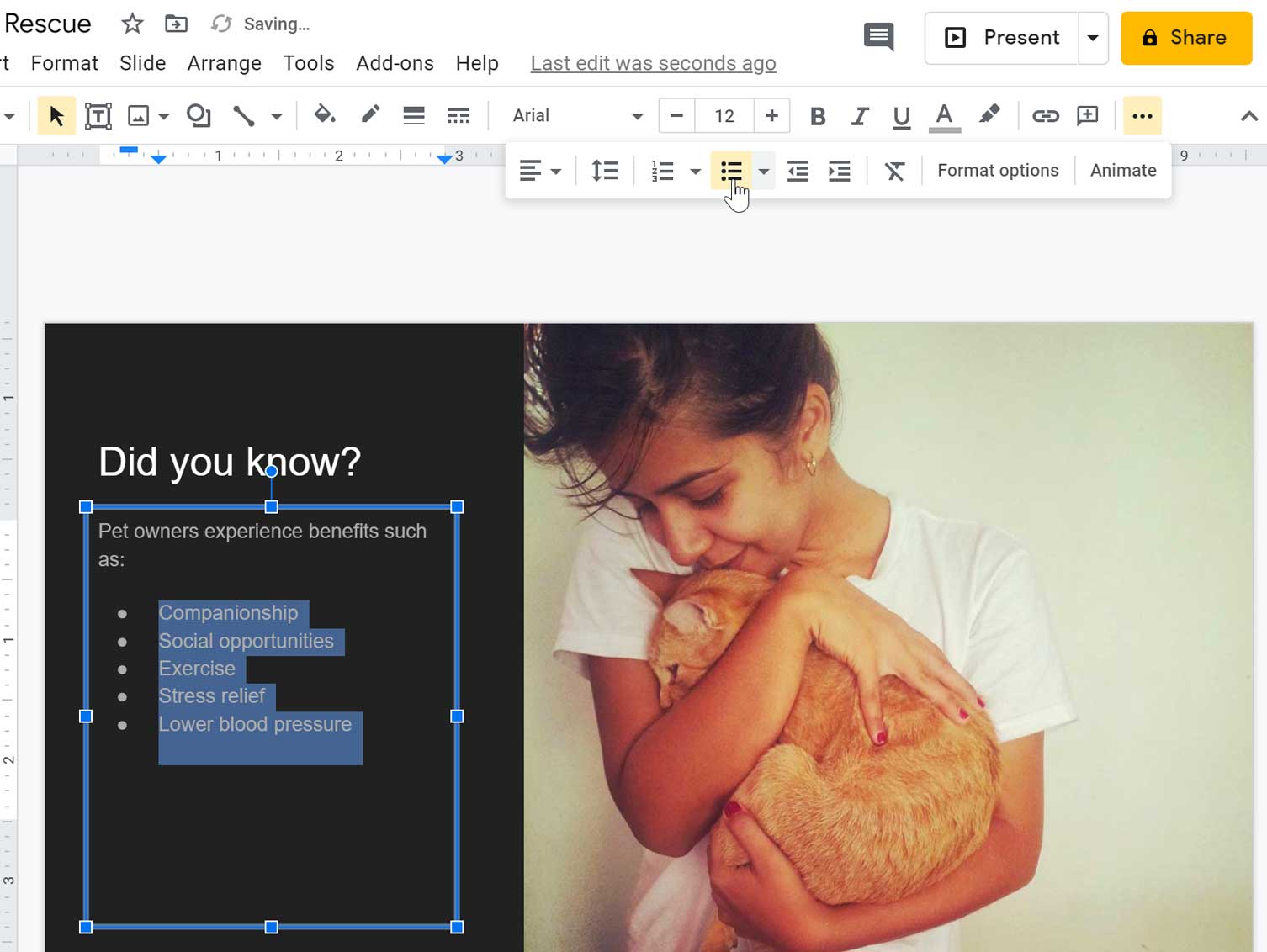Increase indent of selected text
1267x952 pixels.
point(839,172)
